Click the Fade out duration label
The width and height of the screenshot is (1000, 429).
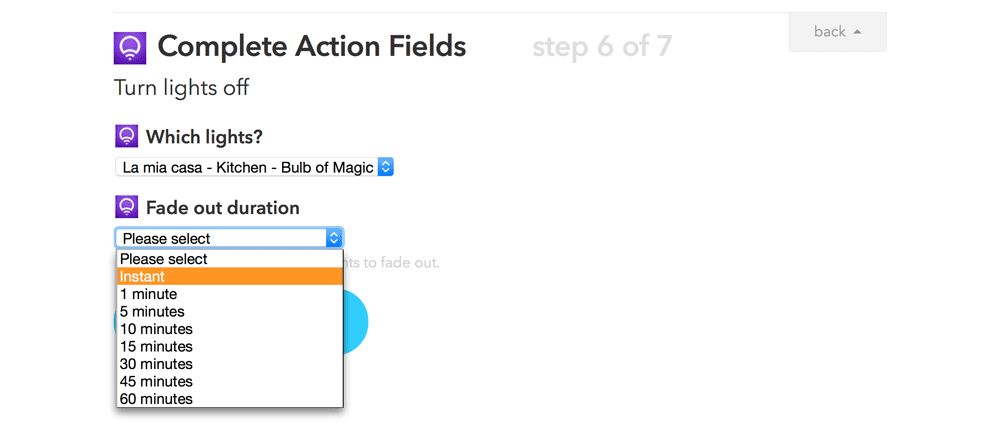pyautogui.click(x=222, y=208)
